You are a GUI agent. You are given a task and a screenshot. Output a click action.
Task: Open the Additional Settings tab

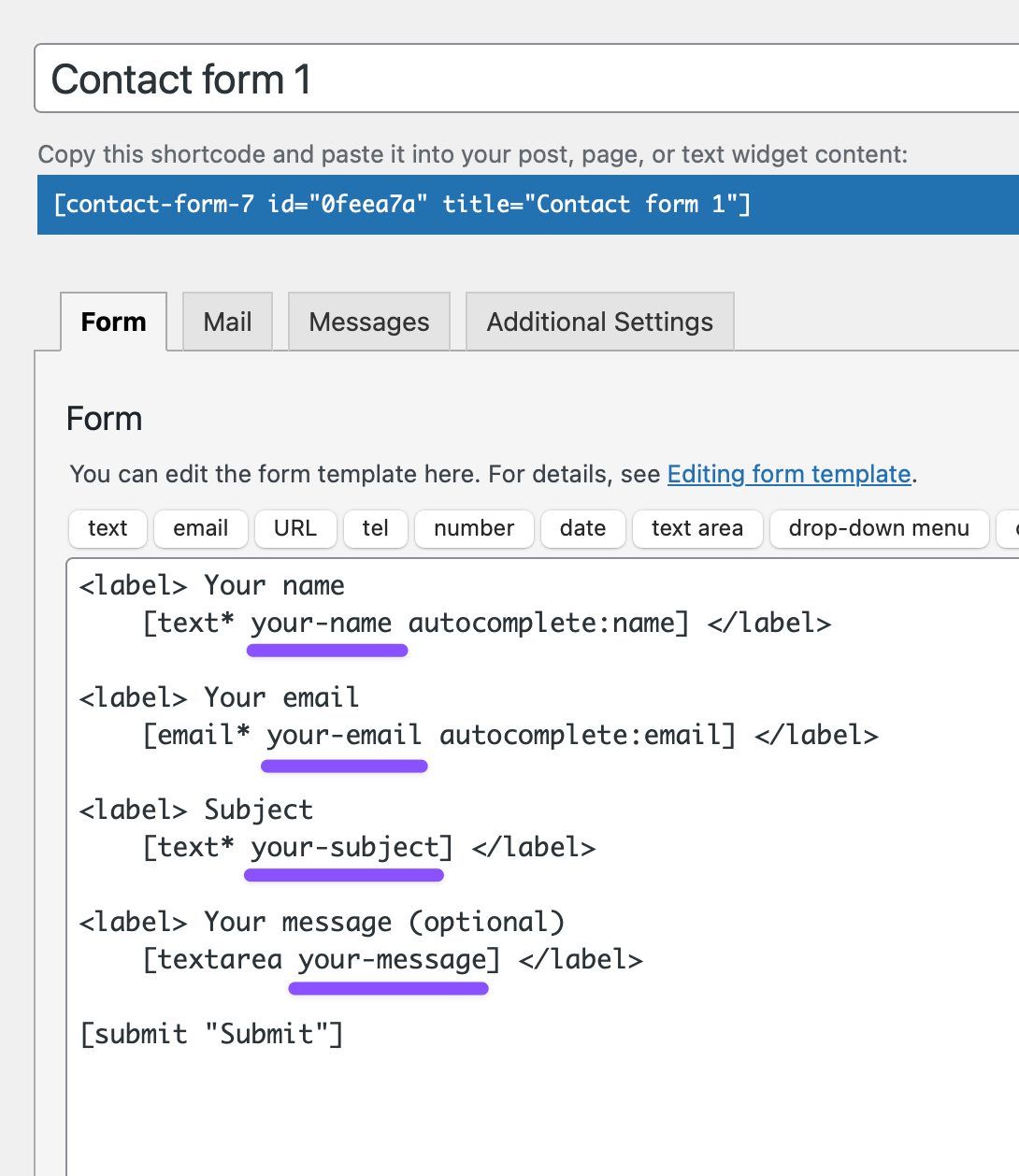click(x=600, y=322)
